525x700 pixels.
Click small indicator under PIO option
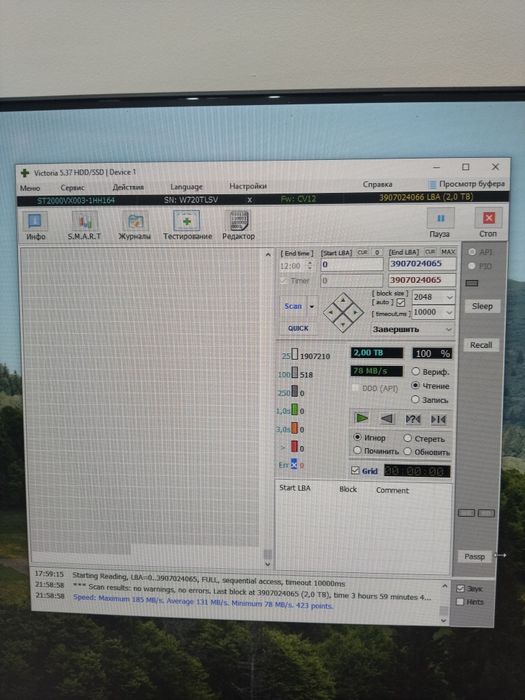pyautogui.click(x=472, y=283)
